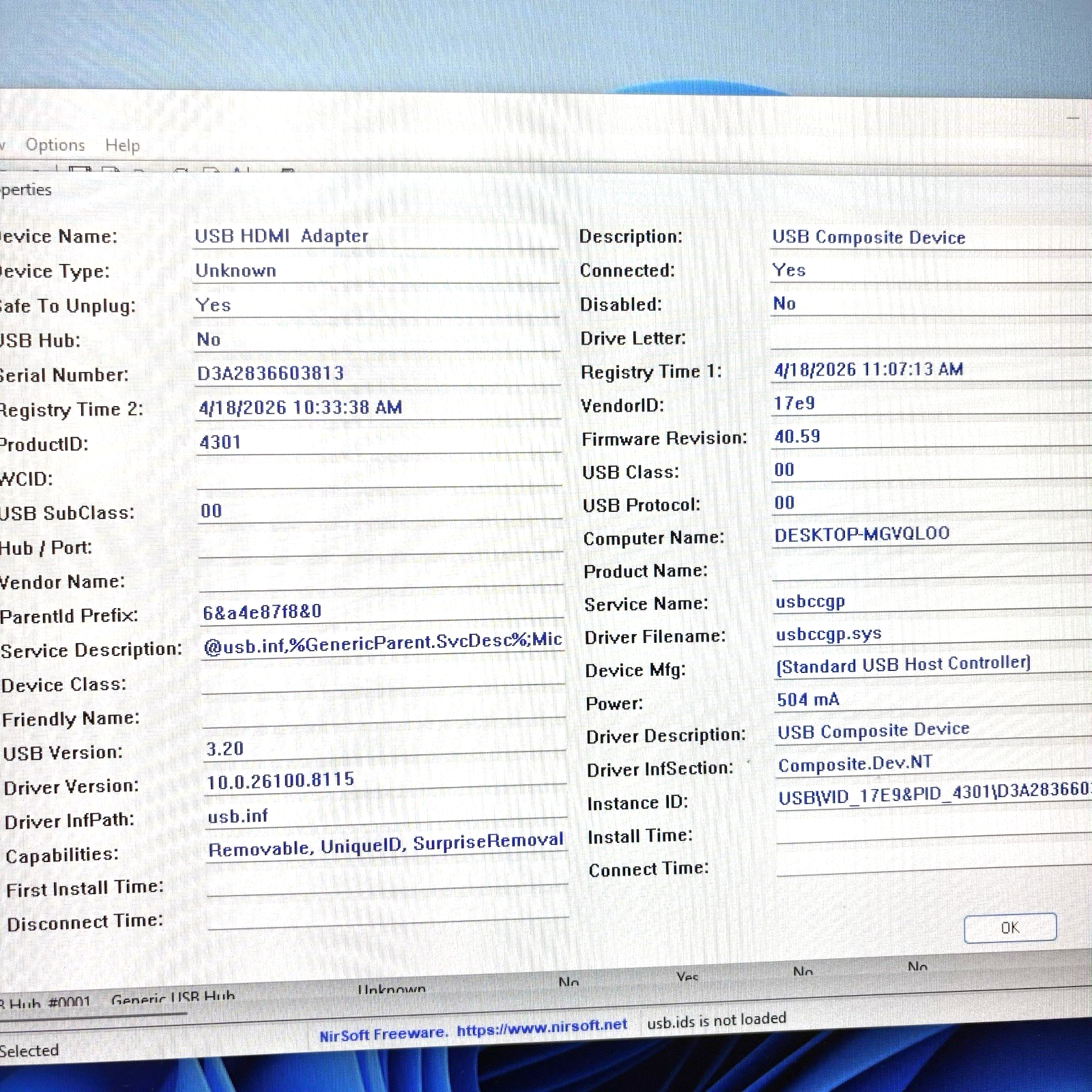
Task: Click the USB Hub value field
Action: point(377,339)
